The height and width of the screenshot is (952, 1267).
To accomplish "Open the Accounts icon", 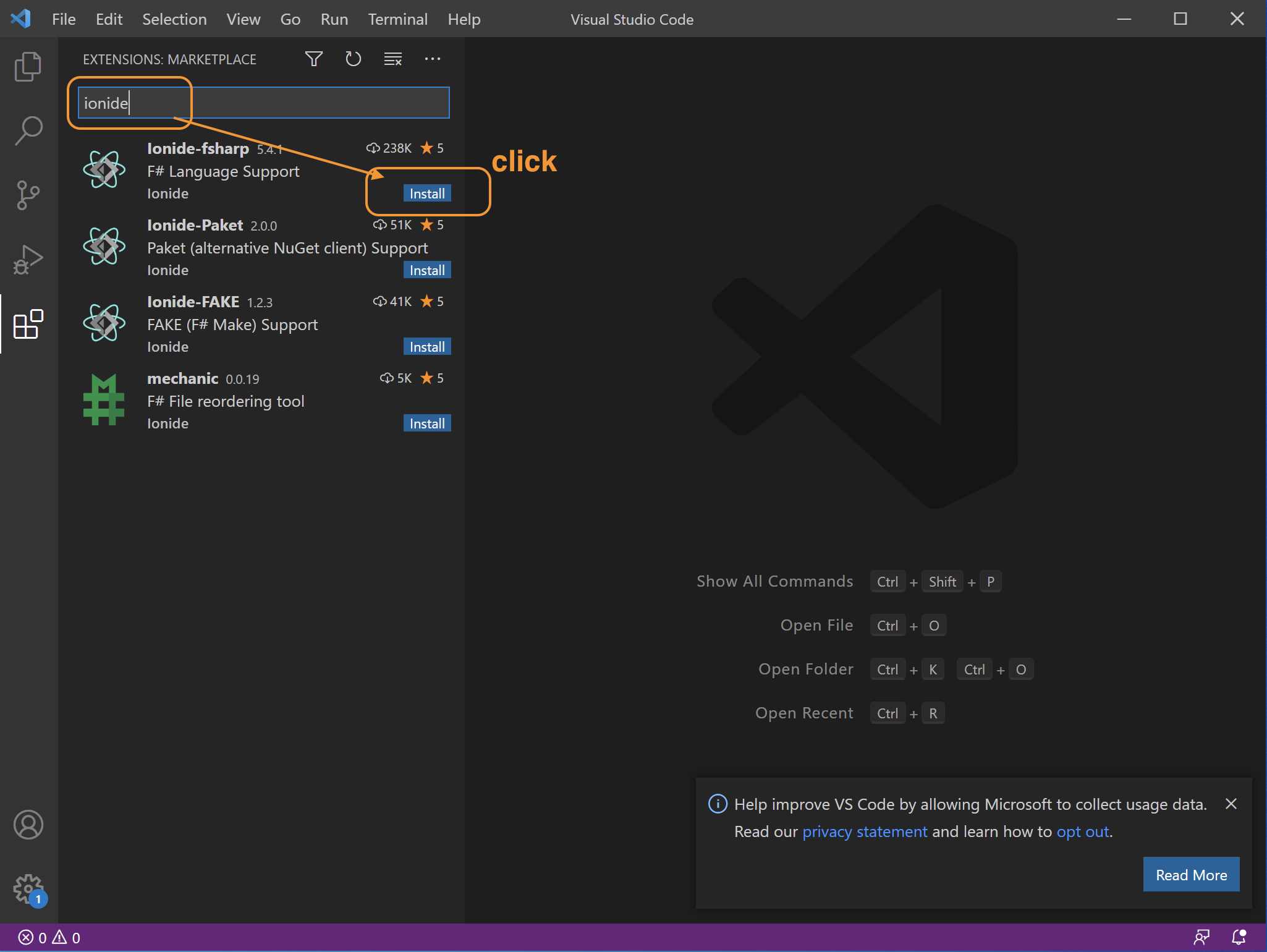I will tap(28, 825).
